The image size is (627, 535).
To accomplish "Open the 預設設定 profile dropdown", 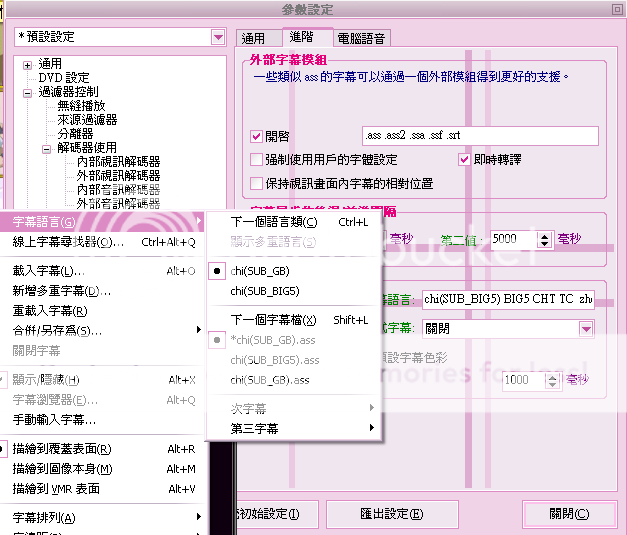I will (x=218, y=37).
